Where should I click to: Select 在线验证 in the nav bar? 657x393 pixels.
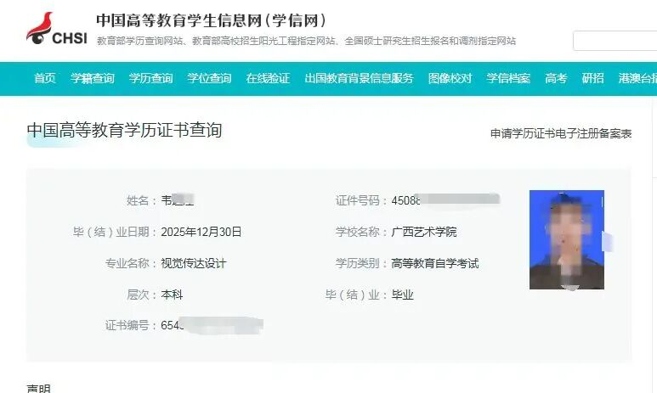click(x=268, y=78)
